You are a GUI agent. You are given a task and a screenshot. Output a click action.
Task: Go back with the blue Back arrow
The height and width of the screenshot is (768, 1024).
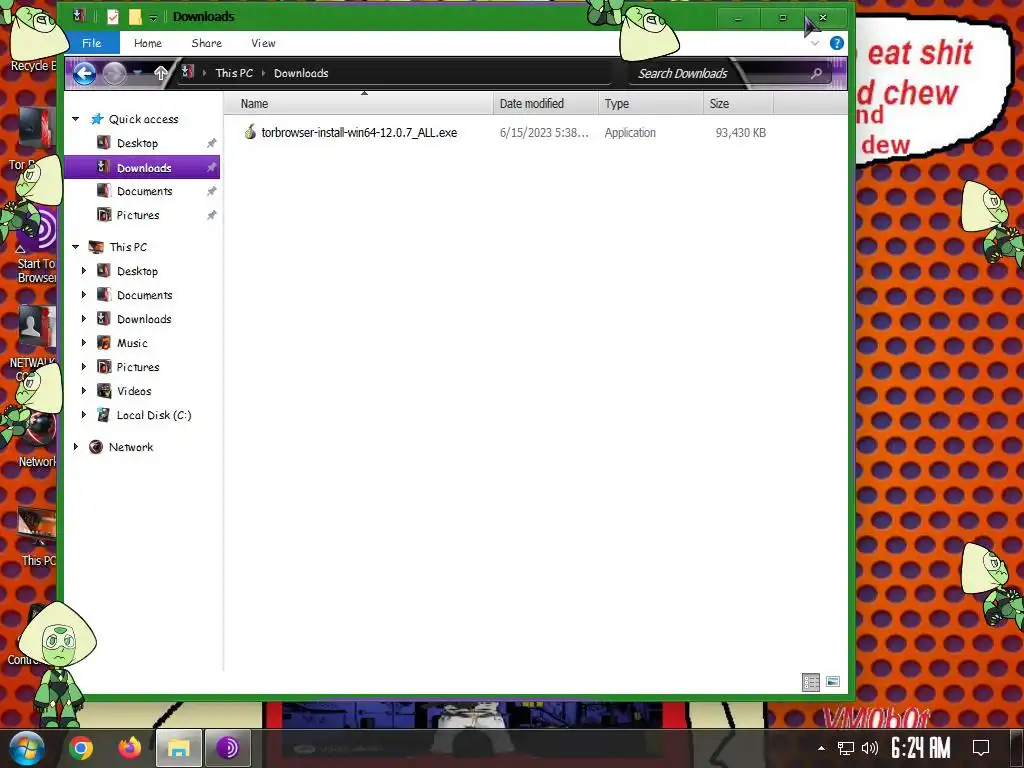[84, 73]
